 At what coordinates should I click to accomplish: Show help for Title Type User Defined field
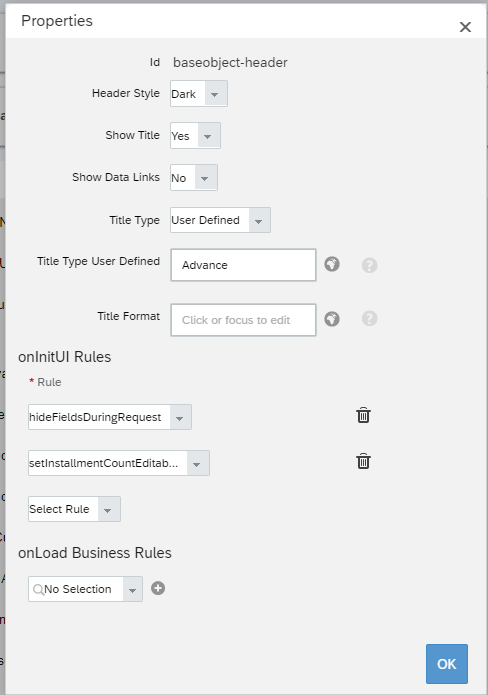[369, 265]
